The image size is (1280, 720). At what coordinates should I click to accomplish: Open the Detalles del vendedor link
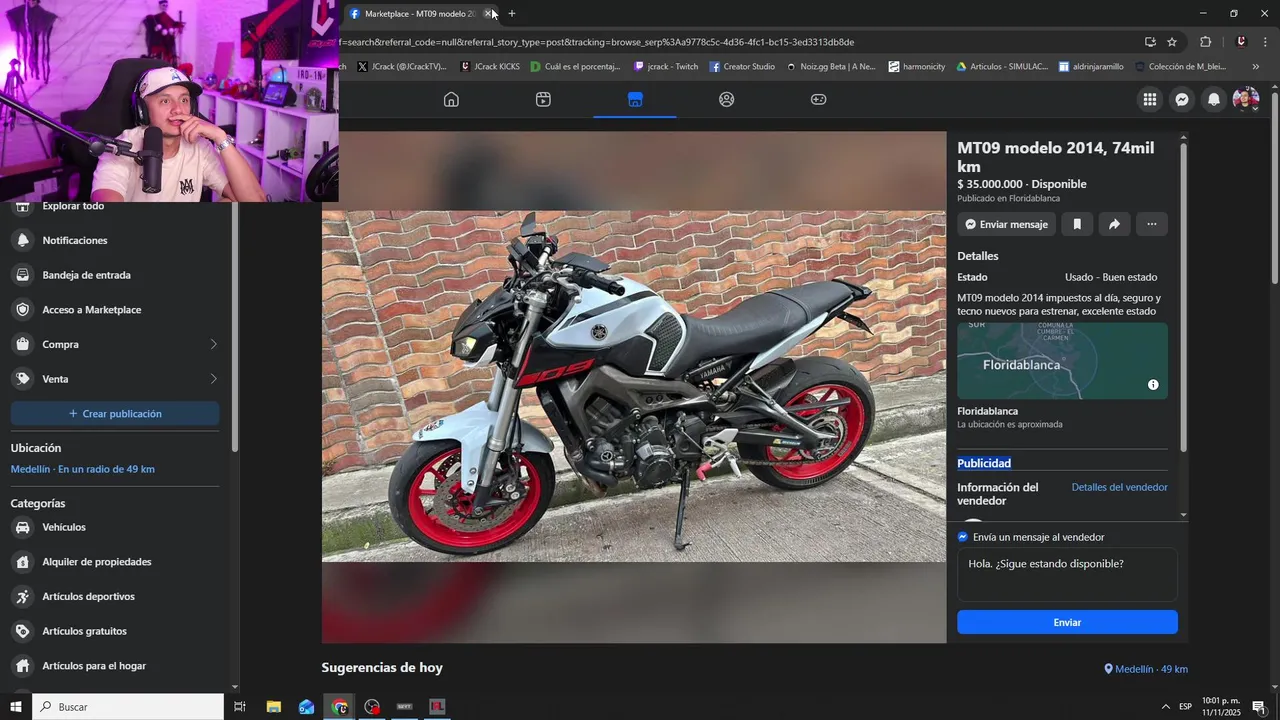[x=1119, y=487]
